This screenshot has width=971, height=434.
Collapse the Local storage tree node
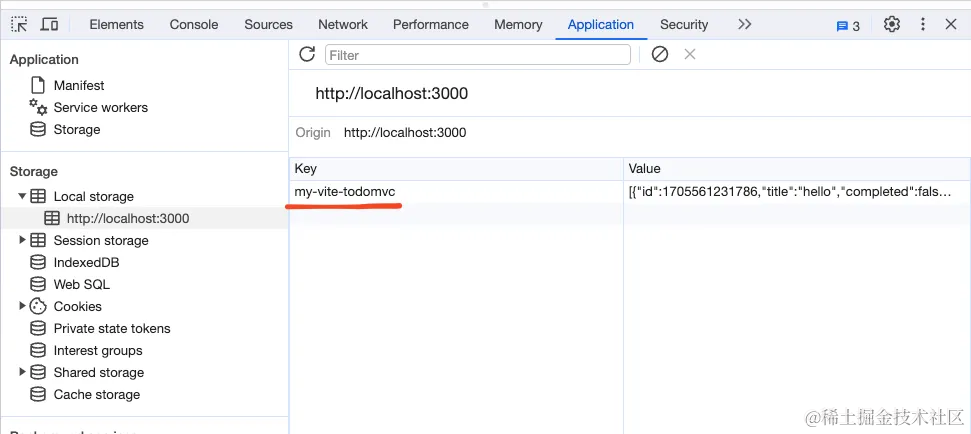(22, 196)
